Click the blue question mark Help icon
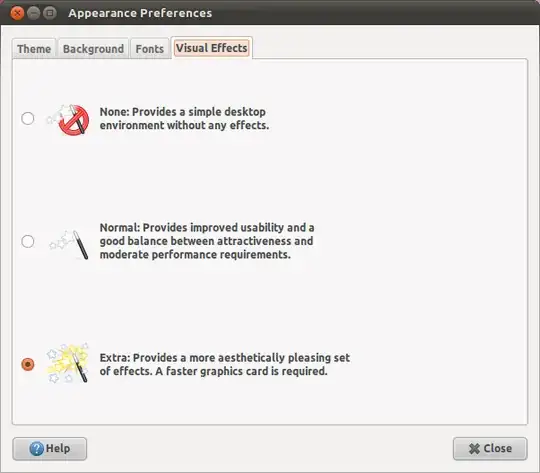 [37, 449]
